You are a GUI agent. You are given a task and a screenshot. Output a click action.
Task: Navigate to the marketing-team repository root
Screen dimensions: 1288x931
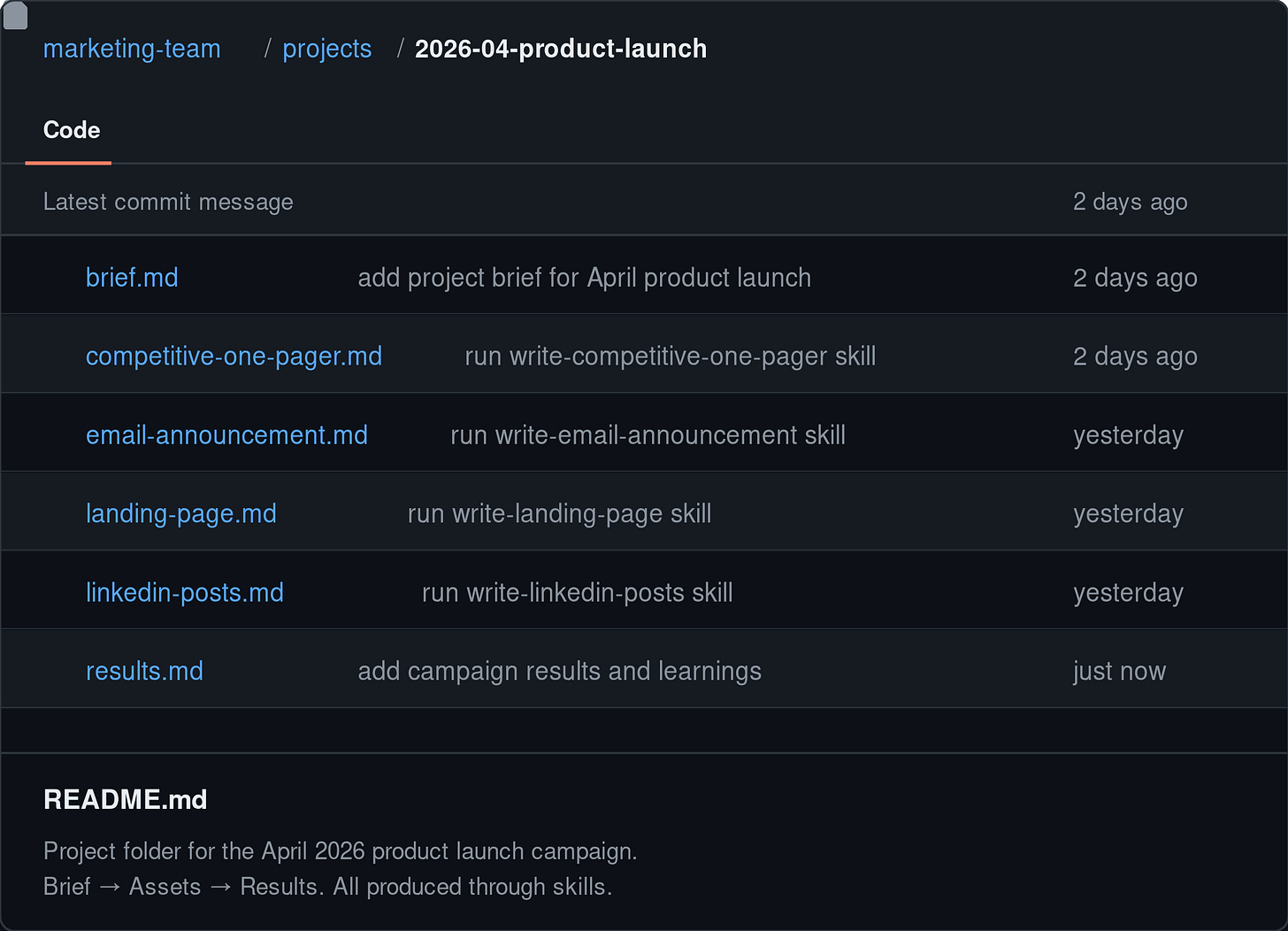click(x=132, y=49)
